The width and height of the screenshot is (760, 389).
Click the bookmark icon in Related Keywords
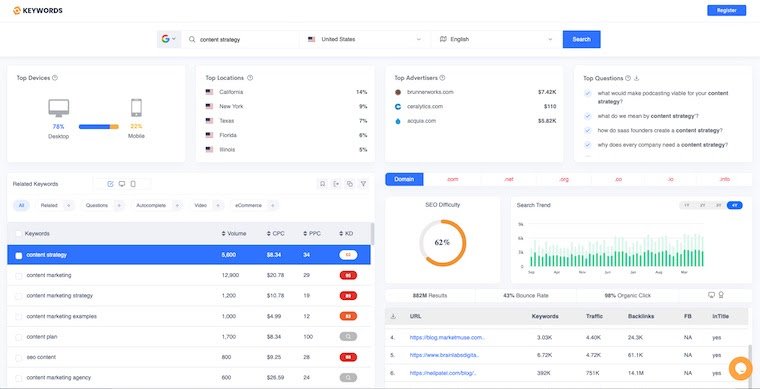322,184
